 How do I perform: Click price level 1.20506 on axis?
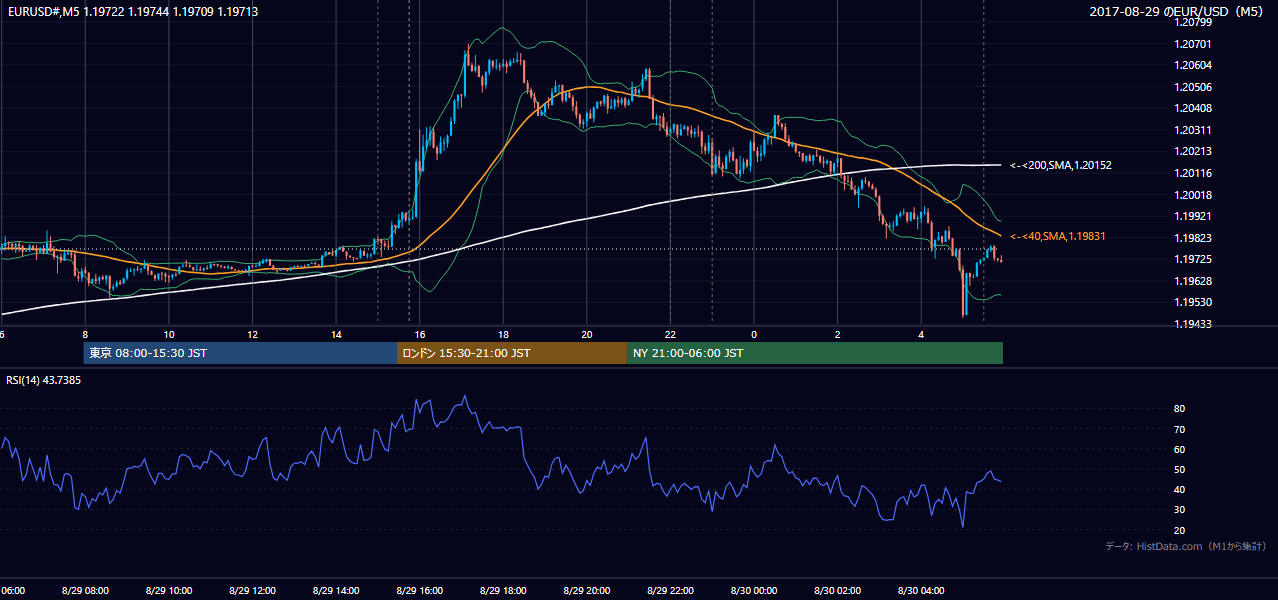coord(1195,88)
